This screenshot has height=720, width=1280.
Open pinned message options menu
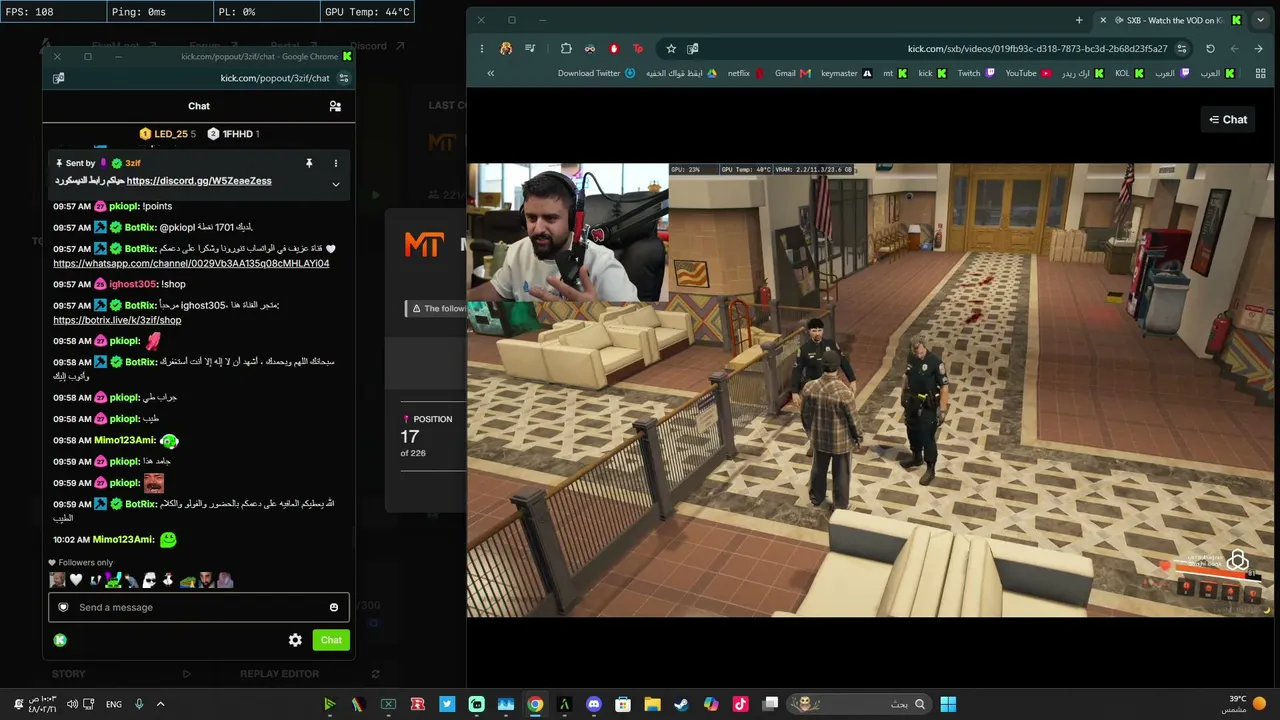[336, 163]
